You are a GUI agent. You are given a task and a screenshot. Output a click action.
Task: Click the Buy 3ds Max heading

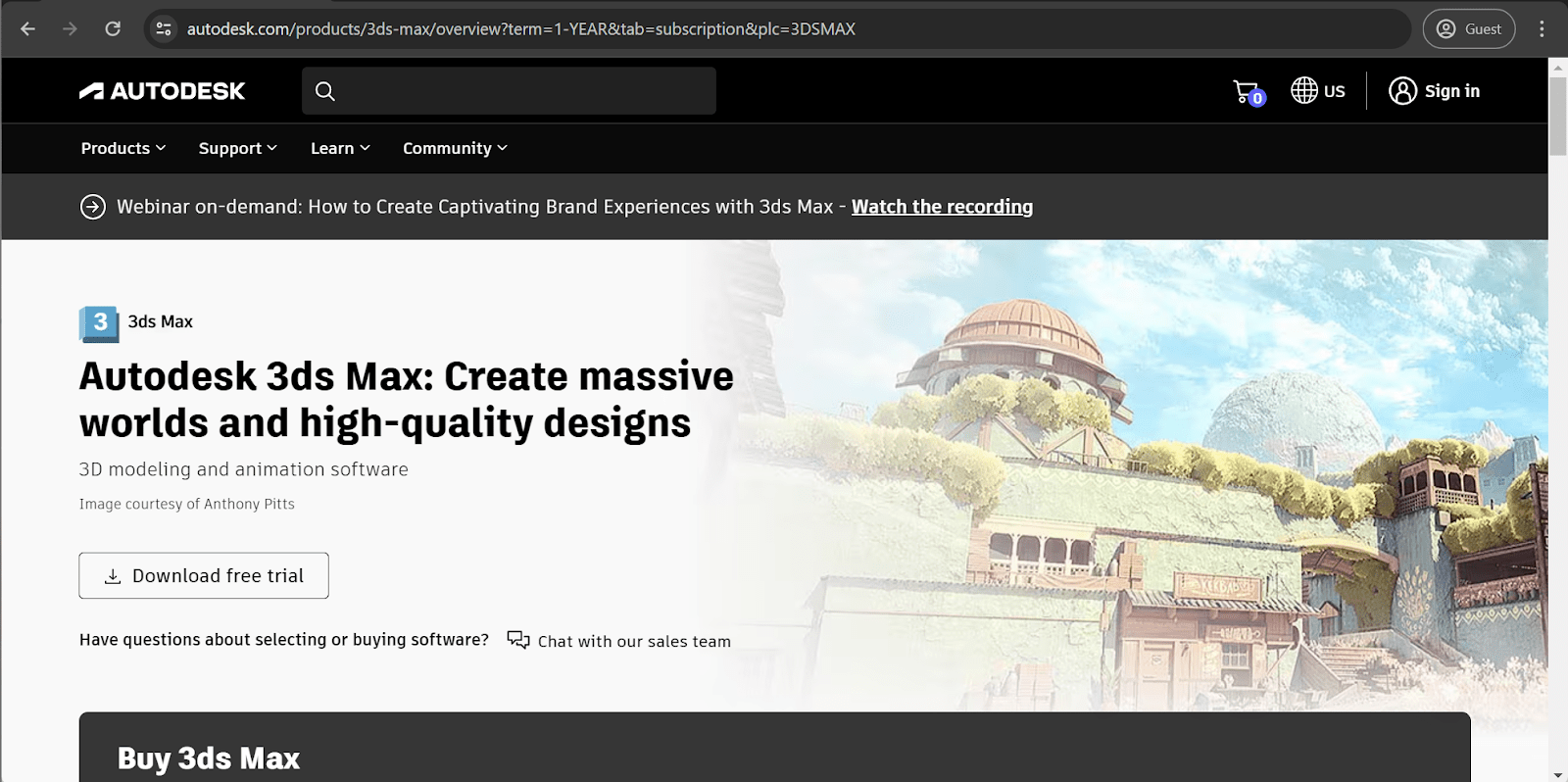[209, 758]
